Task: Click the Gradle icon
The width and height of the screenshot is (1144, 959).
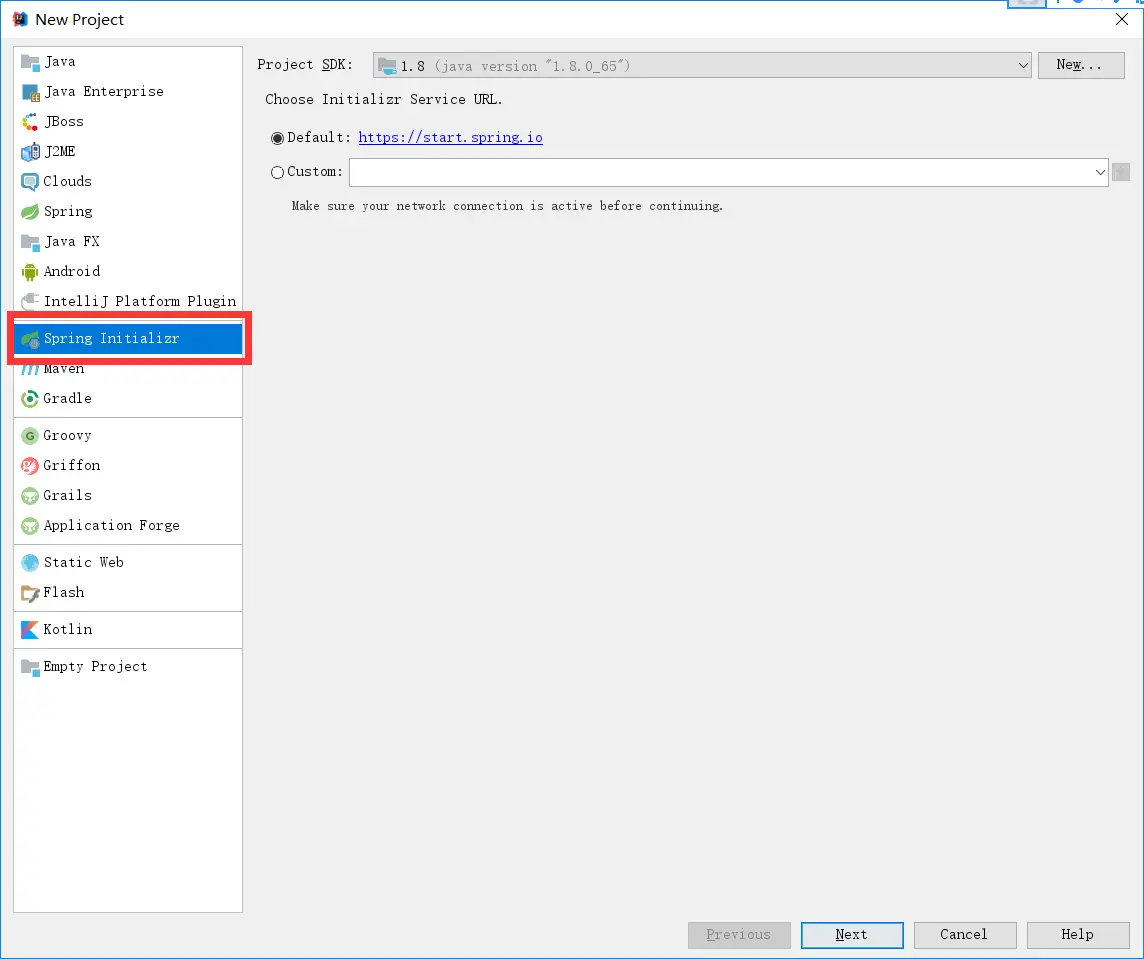Action: click(30, 398)
